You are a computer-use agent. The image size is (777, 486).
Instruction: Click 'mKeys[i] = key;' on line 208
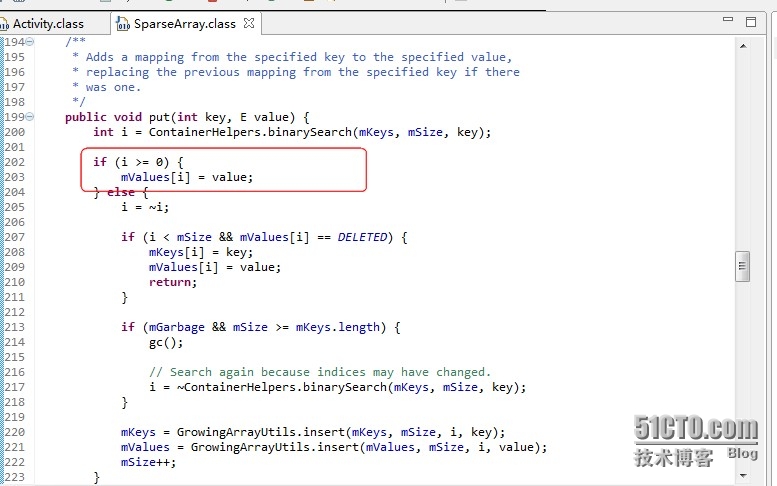coord(201,252)
